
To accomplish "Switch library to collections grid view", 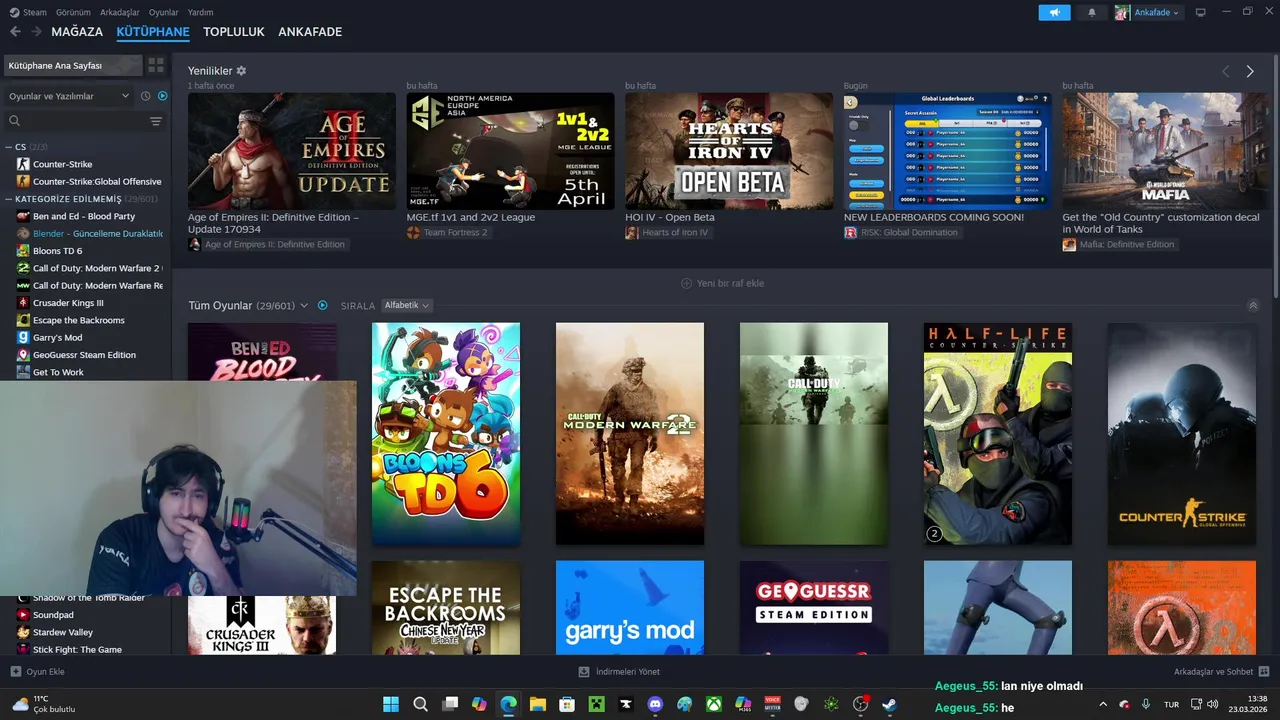I will click(156, 65).
